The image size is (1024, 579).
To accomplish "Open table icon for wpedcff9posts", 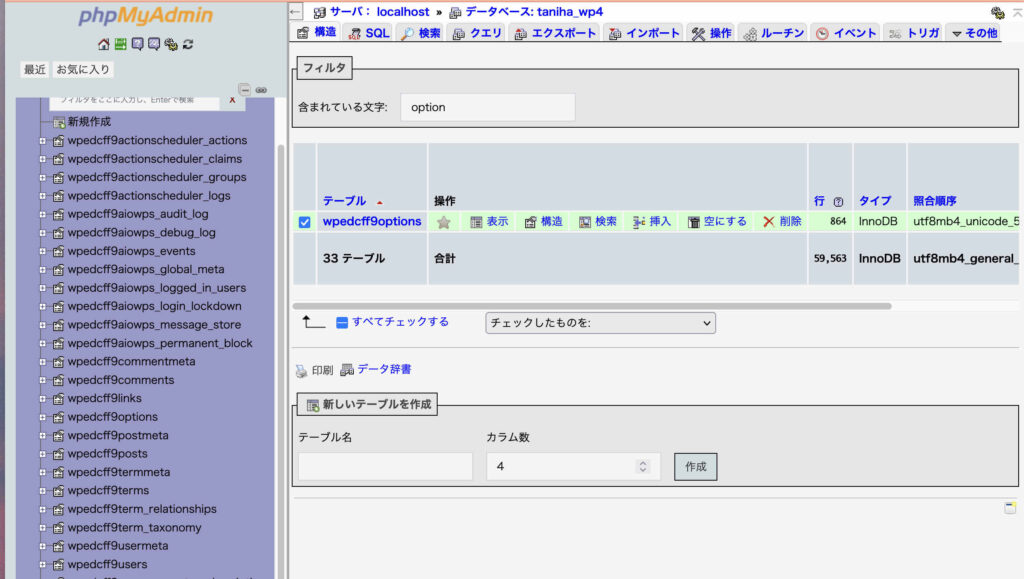I will coord(58,454).
